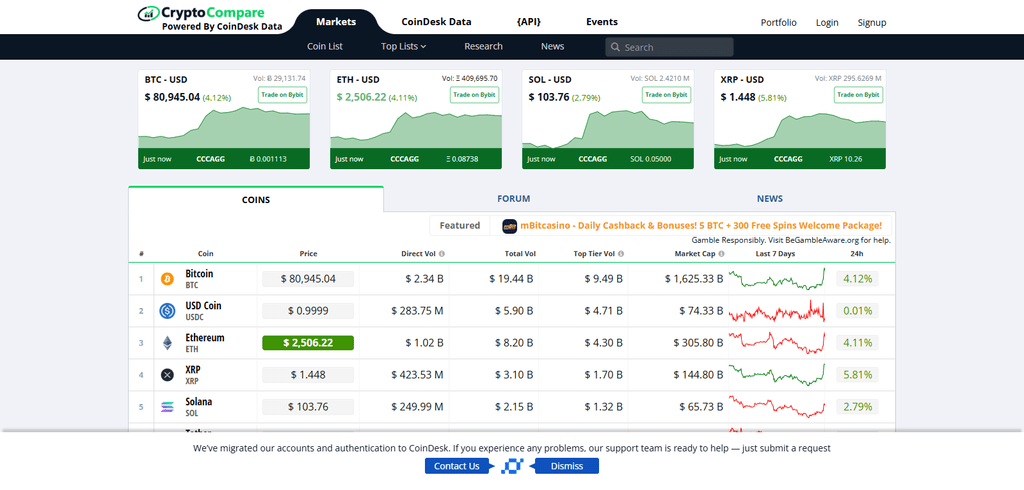
Task: Open the CoinDesk Data tab
Action: (x=436, y=22)
